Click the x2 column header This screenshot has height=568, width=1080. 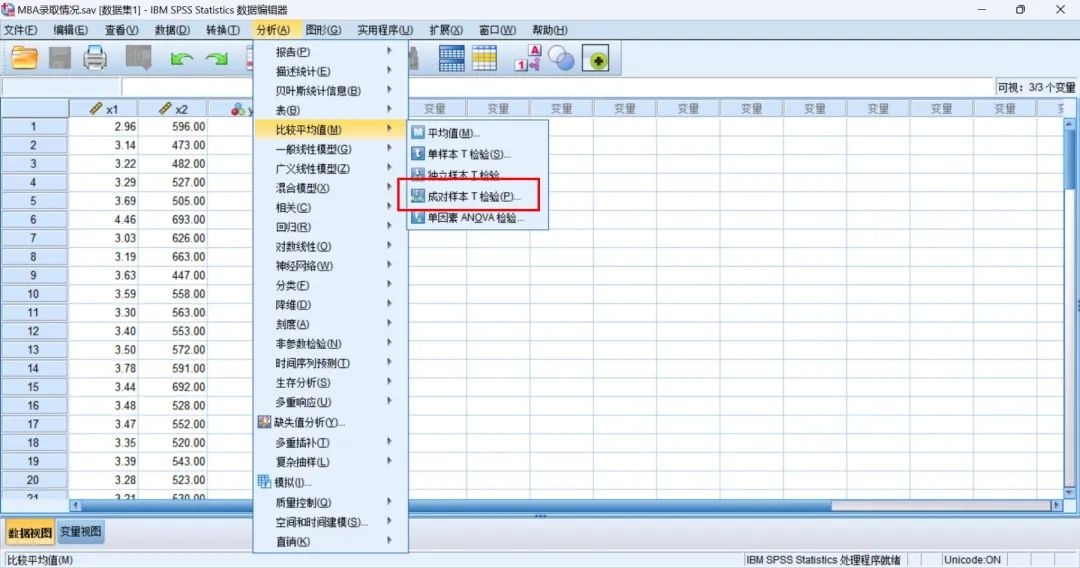(172, 109)
